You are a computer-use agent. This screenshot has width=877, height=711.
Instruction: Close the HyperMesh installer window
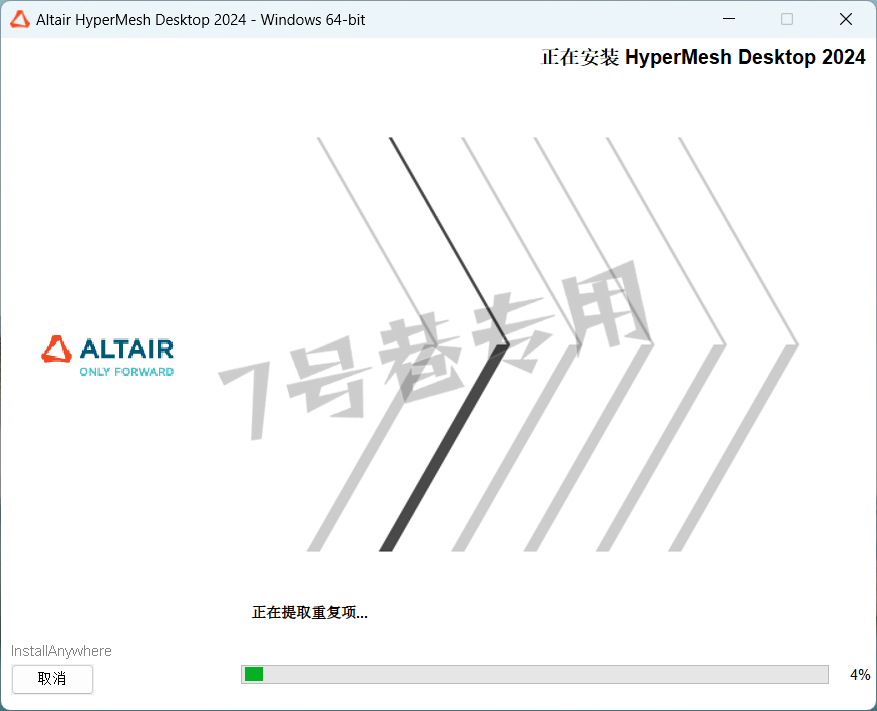click(846, 19)
